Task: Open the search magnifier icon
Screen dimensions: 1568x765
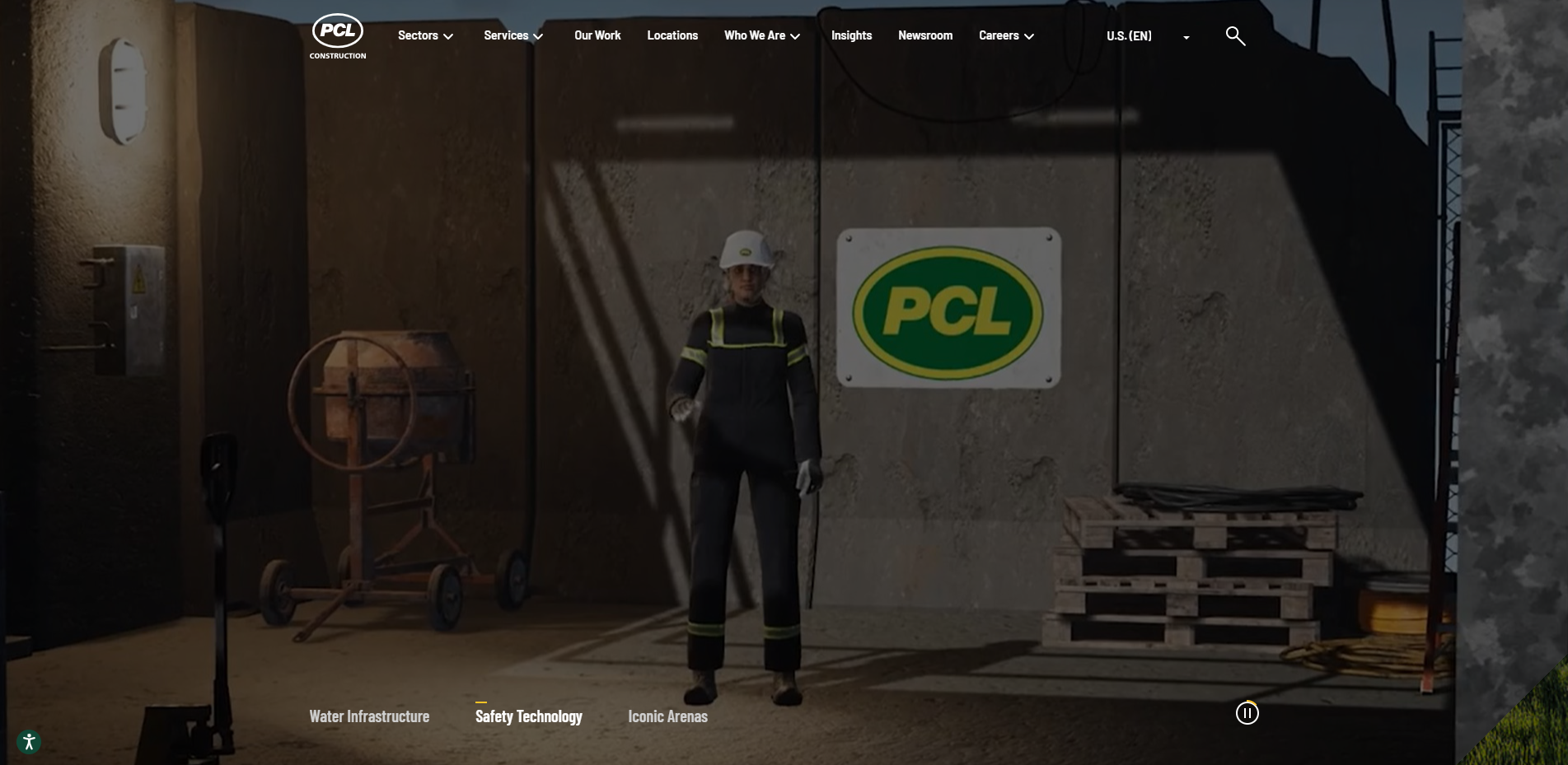Action: (x=1234, y=35)
